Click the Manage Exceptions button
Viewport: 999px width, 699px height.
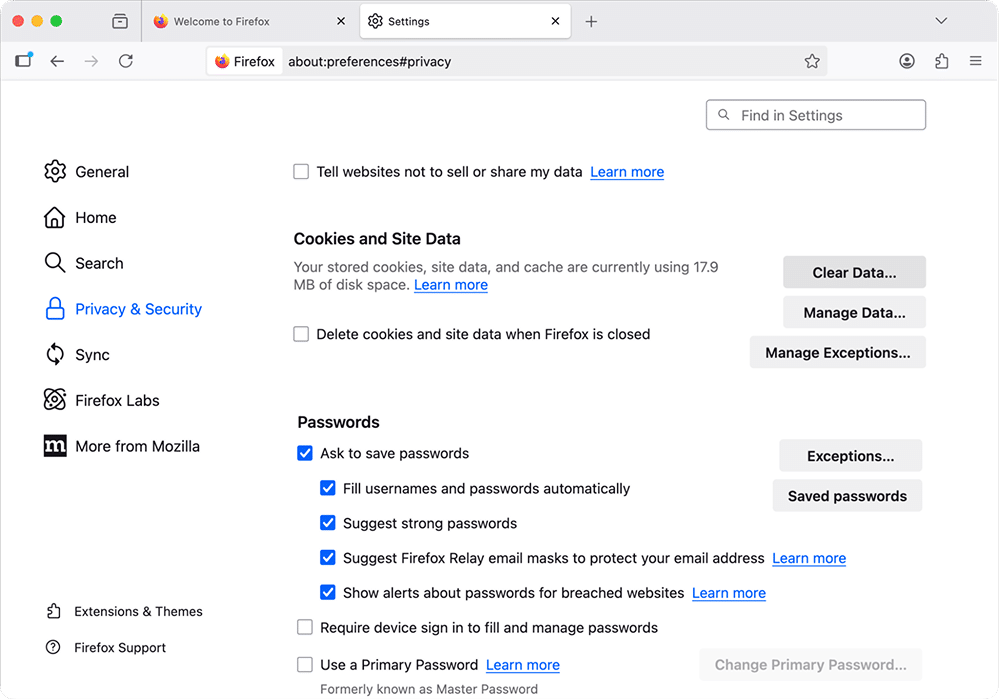click(837, 352)
